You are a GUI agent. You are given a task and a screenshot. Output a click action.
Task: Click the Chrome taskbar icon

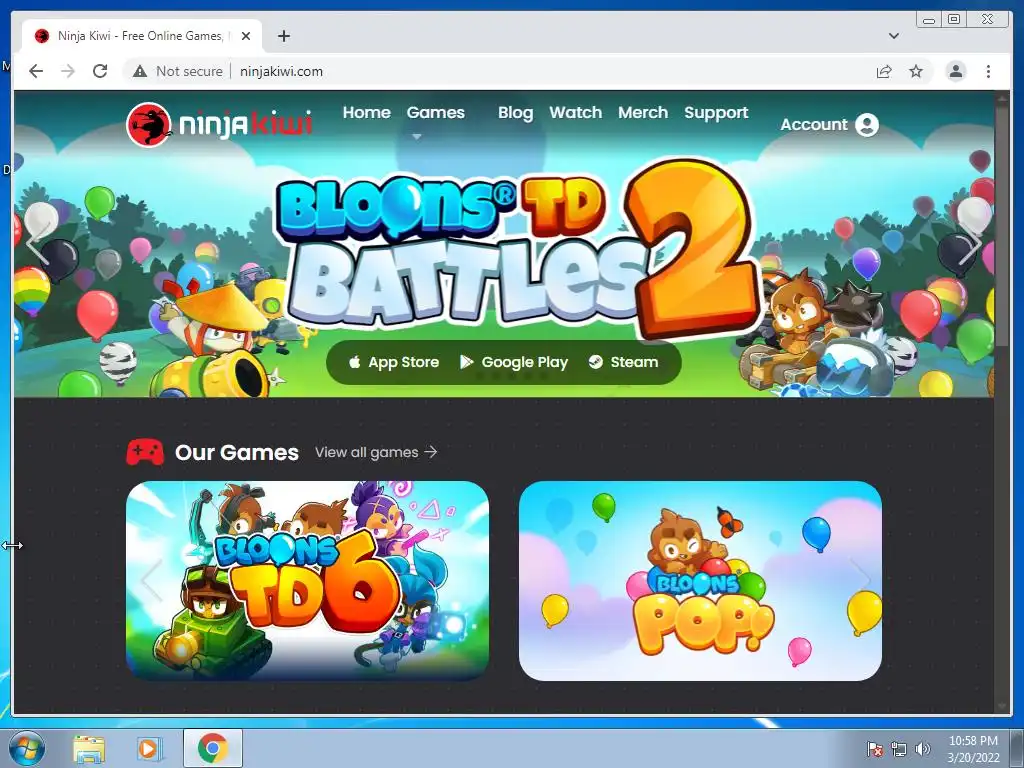213,748
